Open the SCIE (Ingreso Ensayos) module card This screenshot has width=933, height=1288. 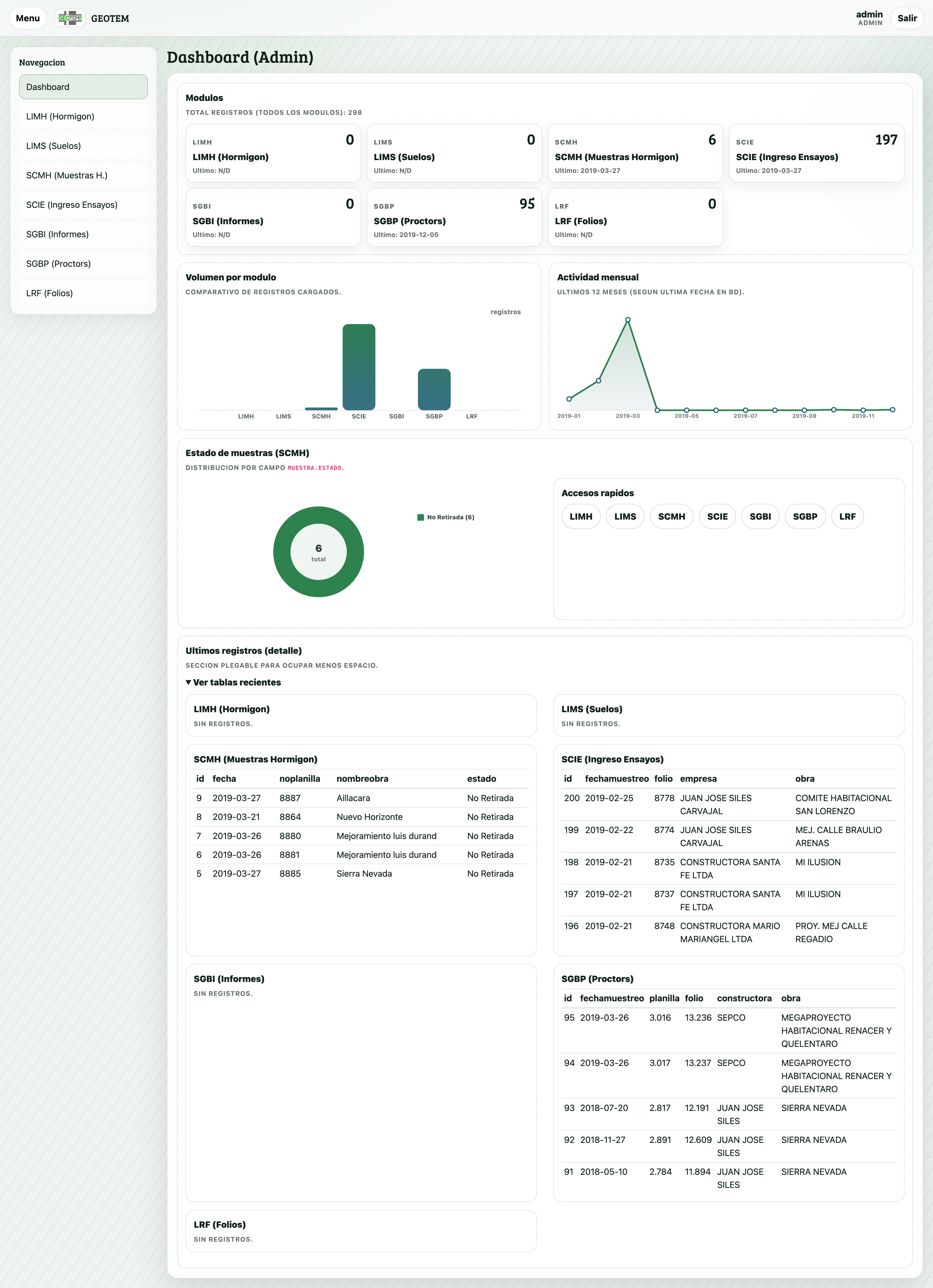pyautogui.click(x=816, y=153)
